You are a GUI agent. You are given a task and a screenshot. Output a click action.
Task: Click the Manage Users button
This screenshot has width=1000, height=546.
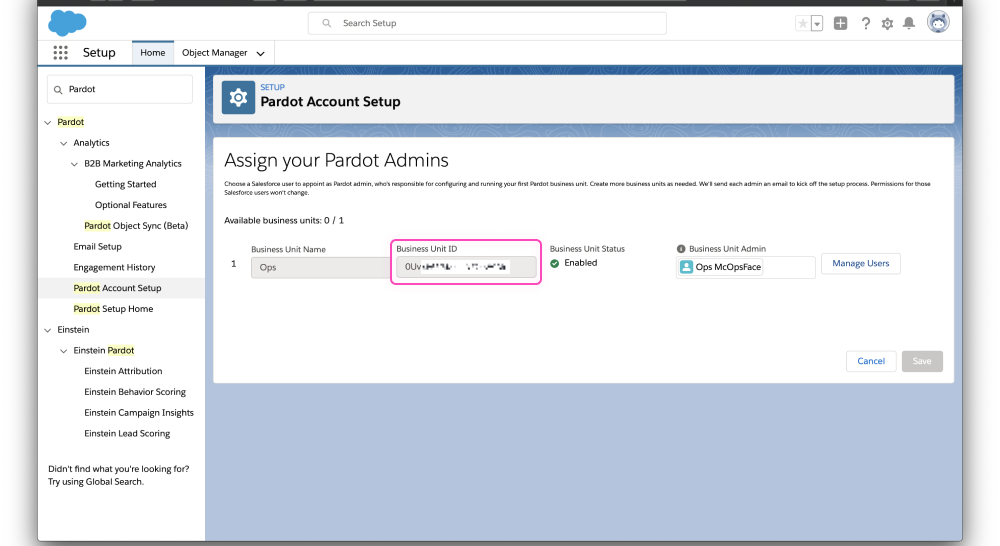coord(860,264)
